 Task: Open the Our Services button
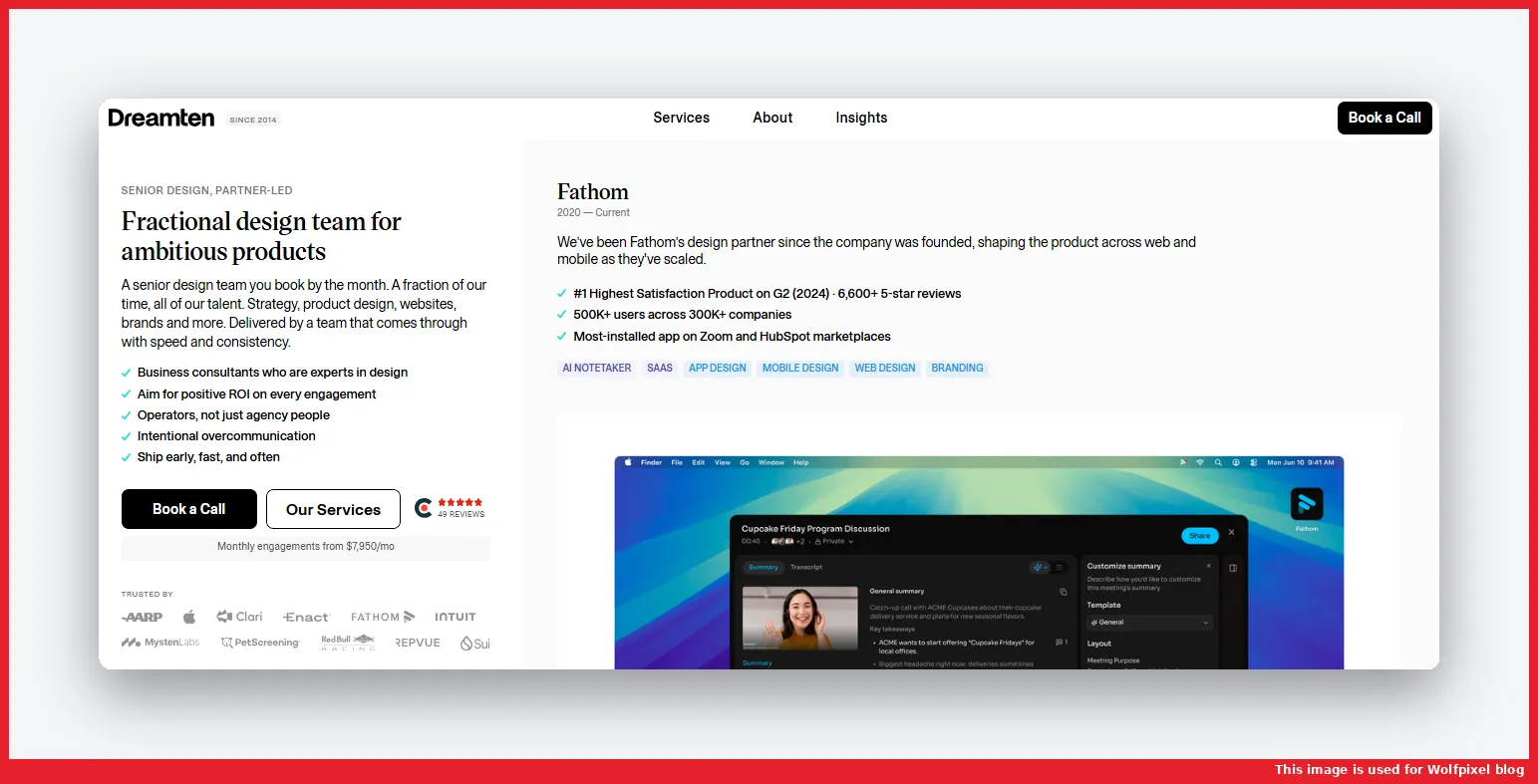pos(333,509)
